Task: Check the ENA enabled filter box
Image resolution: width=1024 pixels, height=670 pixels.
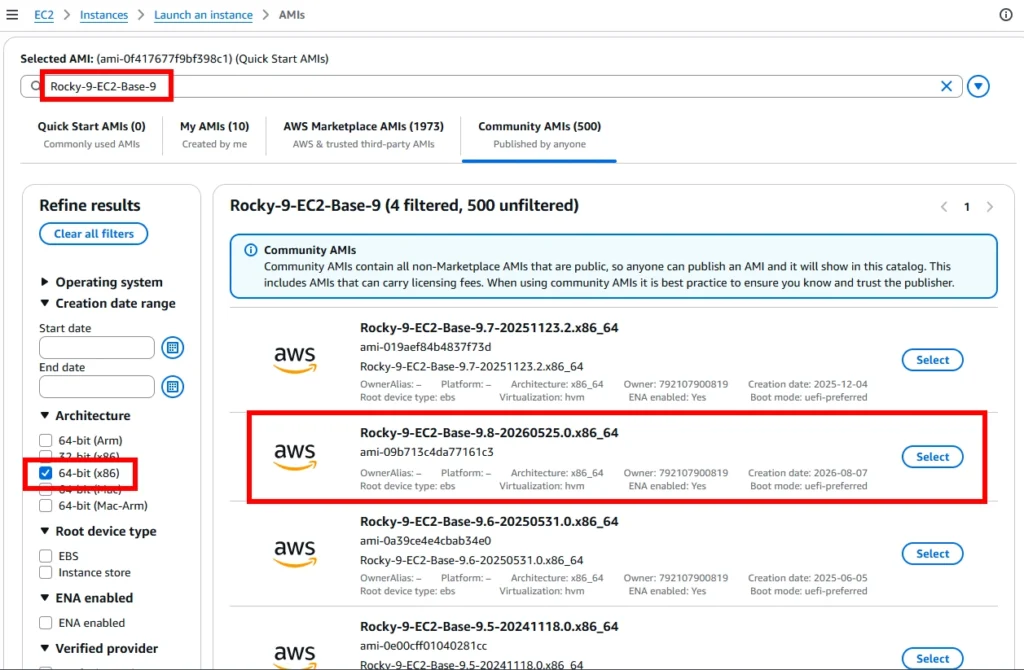Action: point(45,623)
